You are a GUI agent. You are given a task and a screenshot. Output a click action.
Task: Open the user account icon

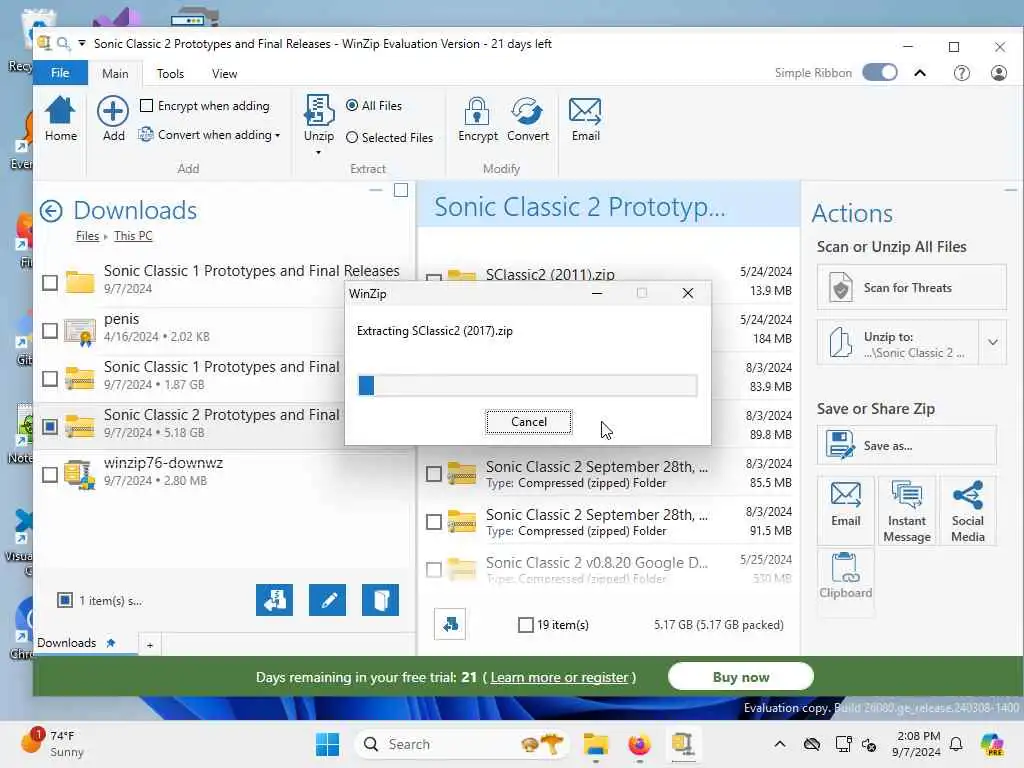pyautogui.click(x=999, y=73)
